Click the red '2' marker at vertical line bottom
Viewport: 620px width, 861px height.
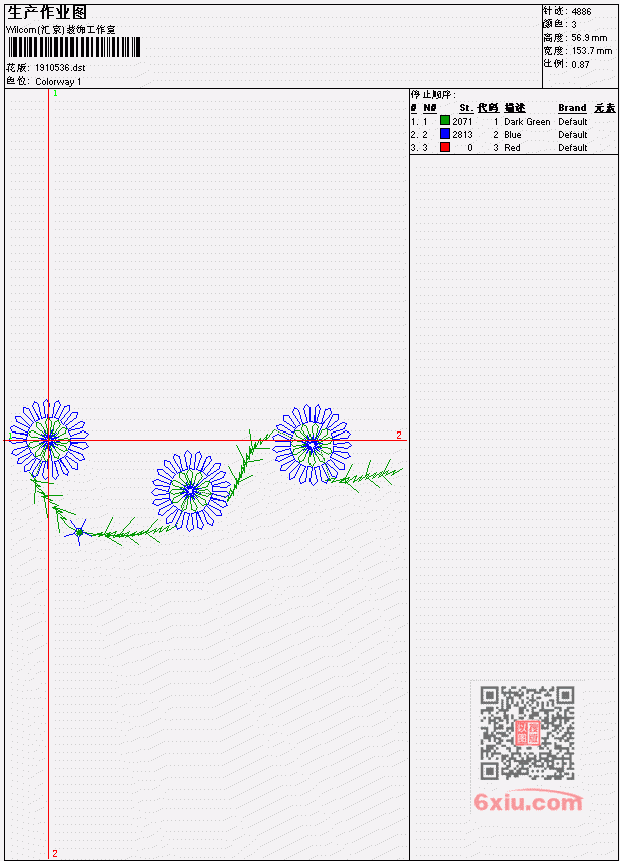pos(55,853)
